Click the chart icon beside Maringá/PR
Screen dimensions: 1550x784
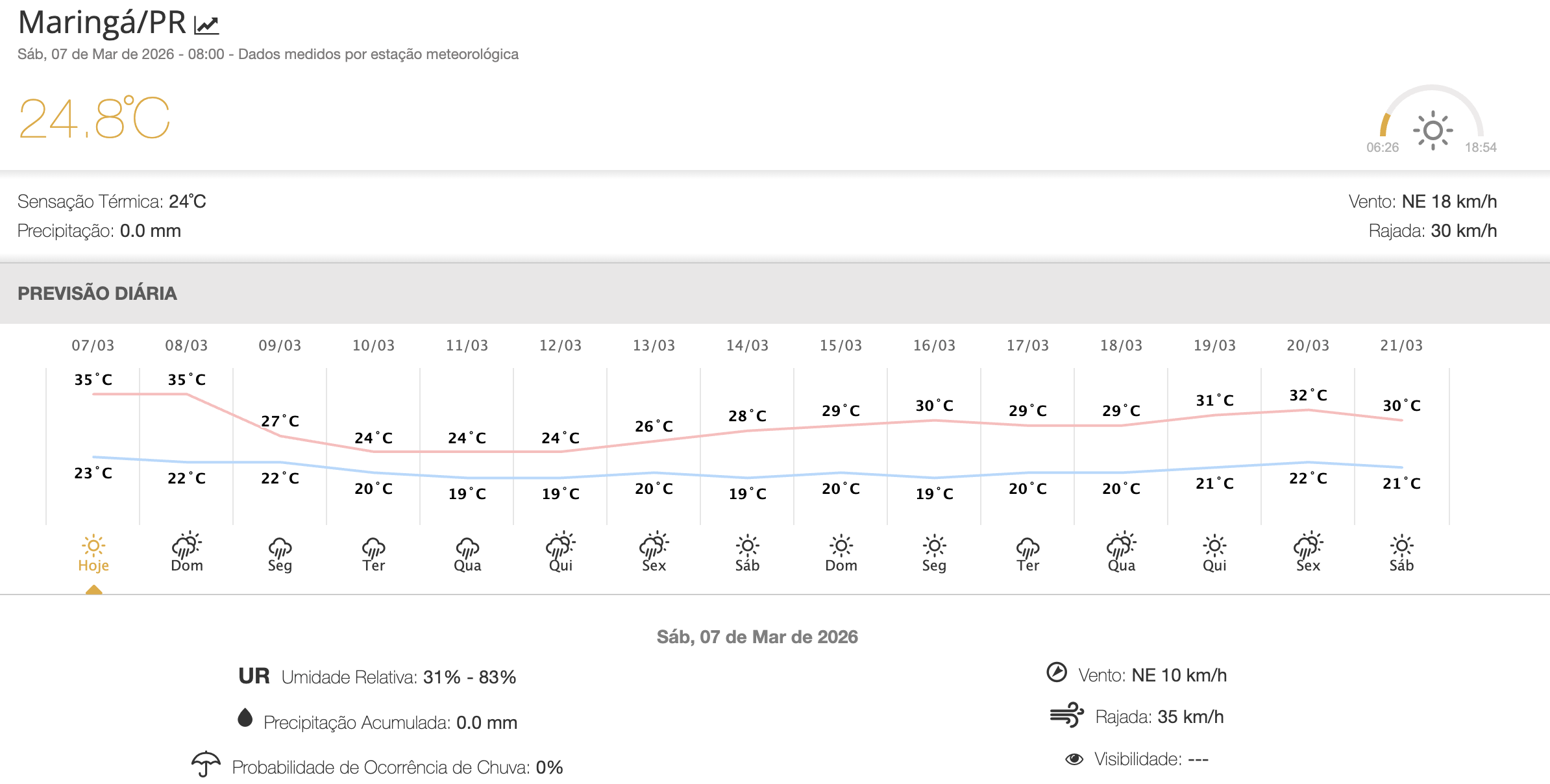point(207,25)
